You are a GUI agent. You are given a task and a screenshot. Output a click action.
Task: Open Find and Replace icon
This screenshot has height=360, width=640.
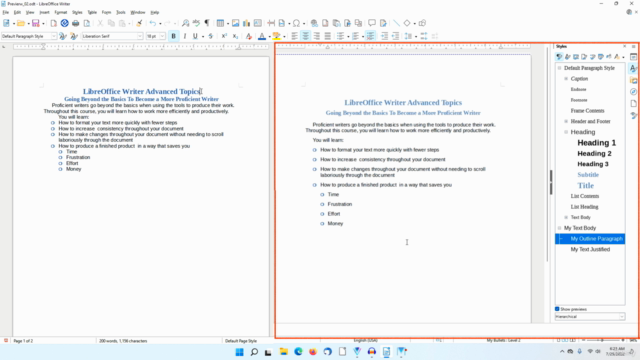[185, 23]
